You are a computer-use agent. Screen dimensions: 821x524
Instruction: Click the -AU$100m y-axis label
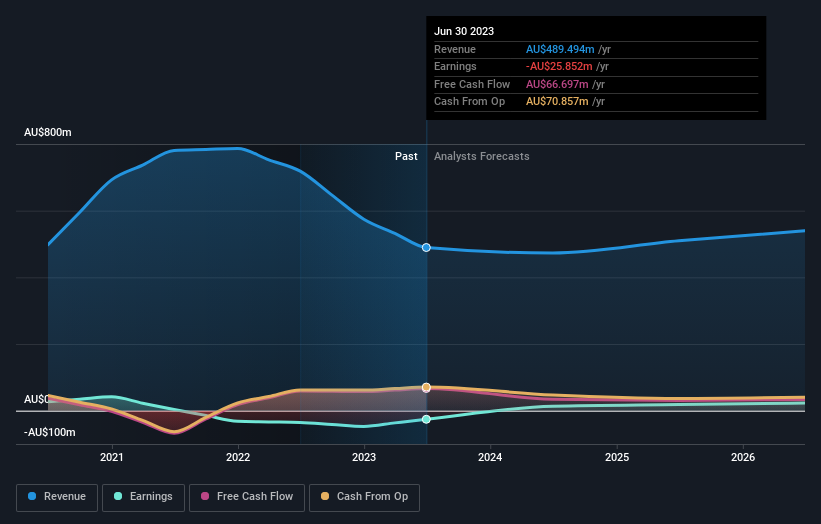pos(50,432)
